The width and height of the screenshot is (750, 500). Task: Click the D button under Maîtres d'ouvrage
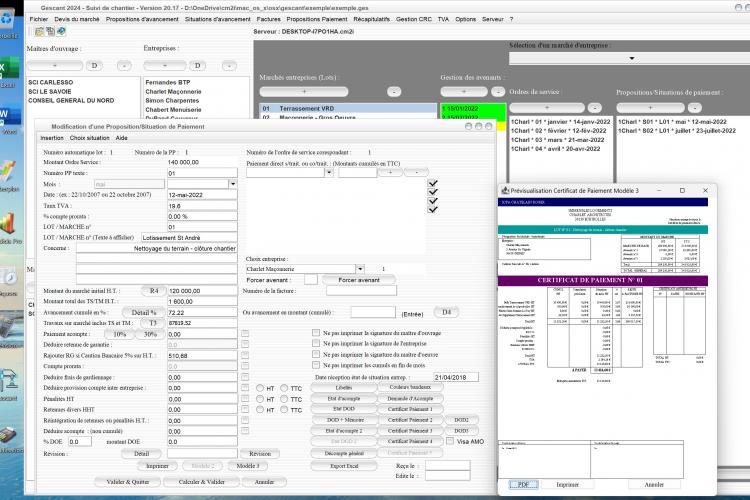coord(94,66)
